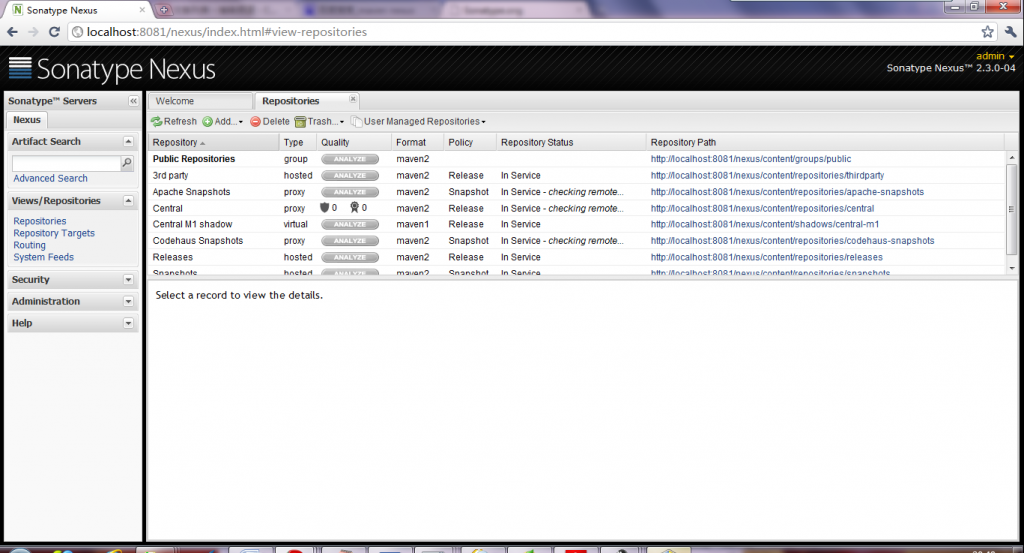Click Analyze for Central M1 shadow
Screen dimensions: 1024x553
pyautogui.click(x=350, y=225)
